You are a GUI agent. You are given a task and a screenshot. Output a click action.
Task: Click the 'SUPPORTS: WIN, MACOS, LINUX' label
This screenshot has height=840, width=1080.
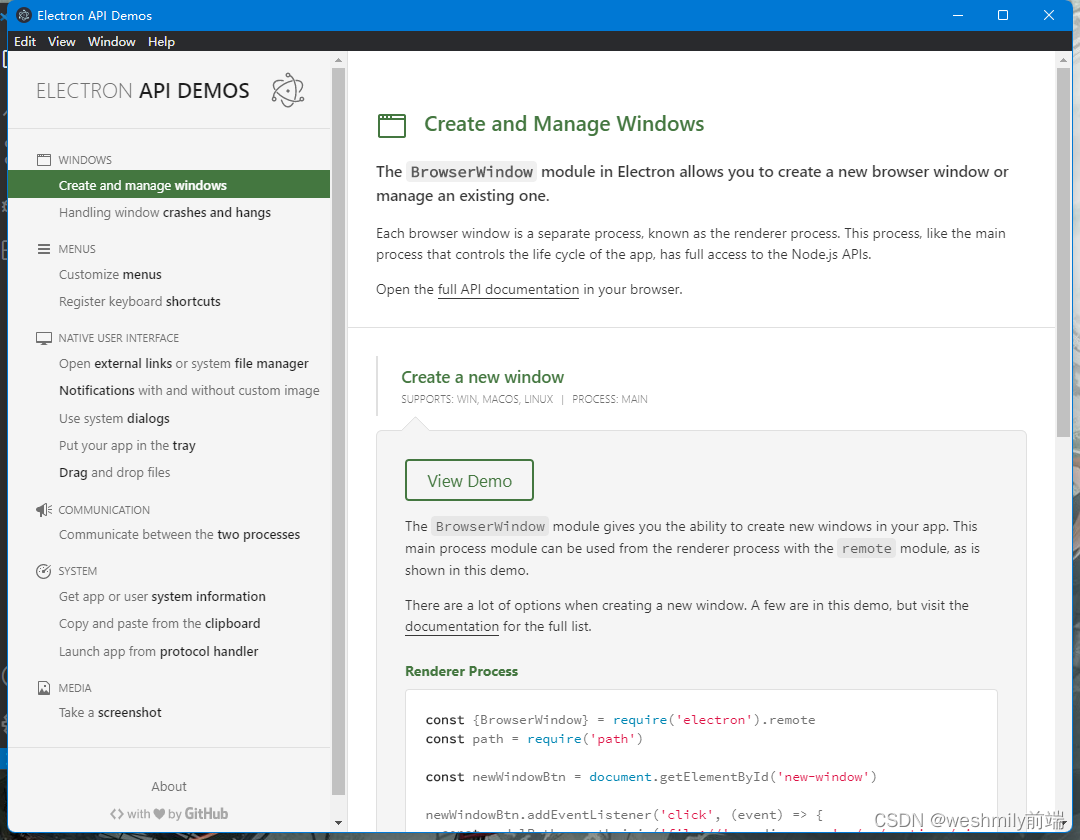pyautogui.click(x=477, y=399)
